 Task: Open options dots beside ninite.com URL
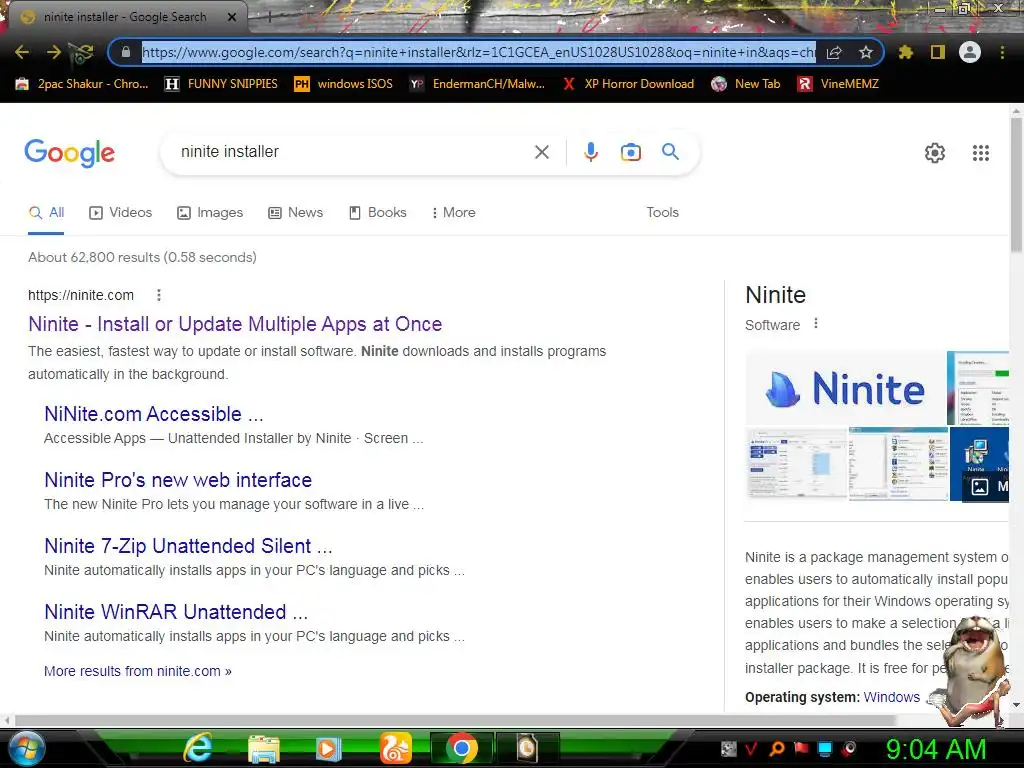tap(159, 295)
